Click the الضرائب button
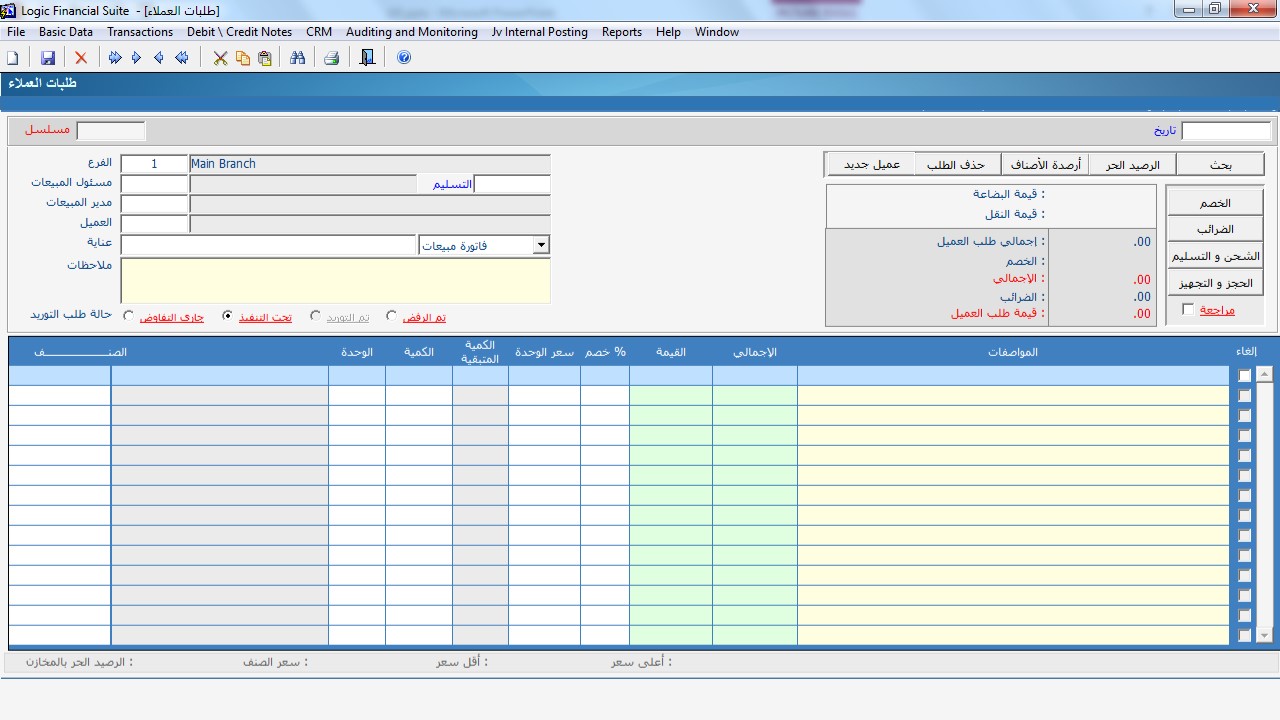This screenshot has width=1280, height=720. 1215,230
